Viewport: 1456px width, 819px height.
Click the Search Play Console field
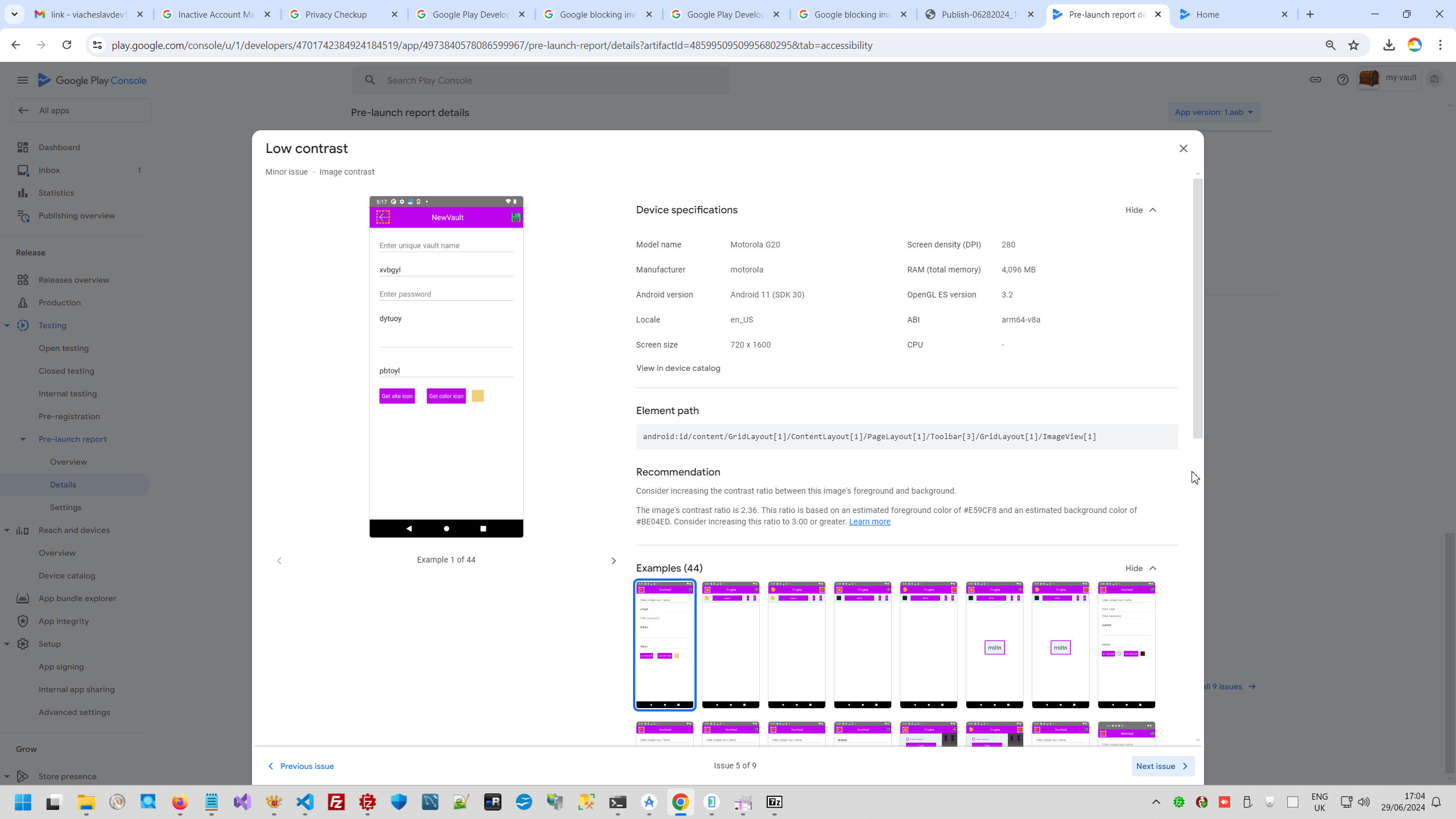540,80
